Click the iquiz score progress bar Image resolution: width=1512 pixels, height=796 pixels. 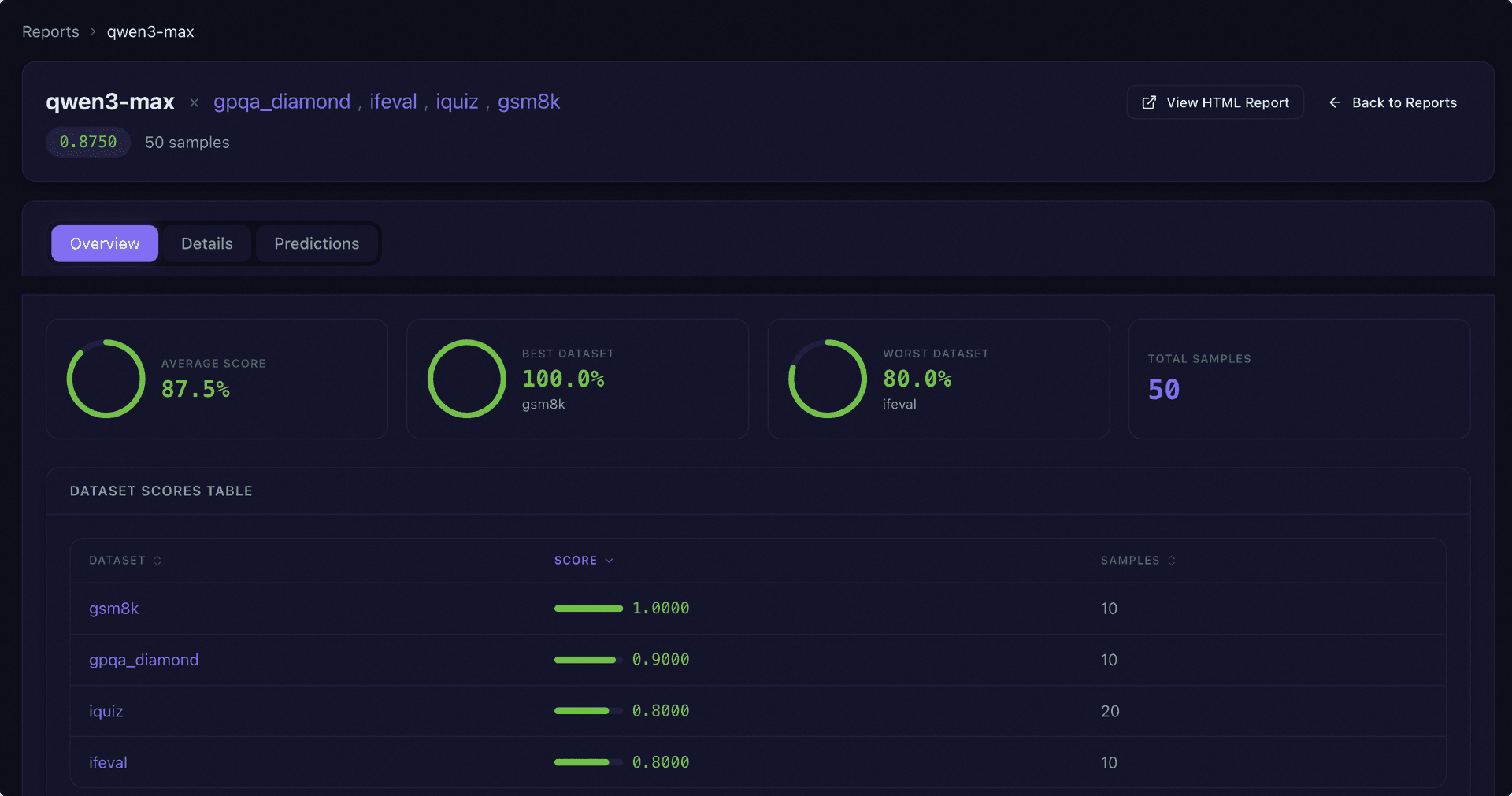click(x=588, y=711)
